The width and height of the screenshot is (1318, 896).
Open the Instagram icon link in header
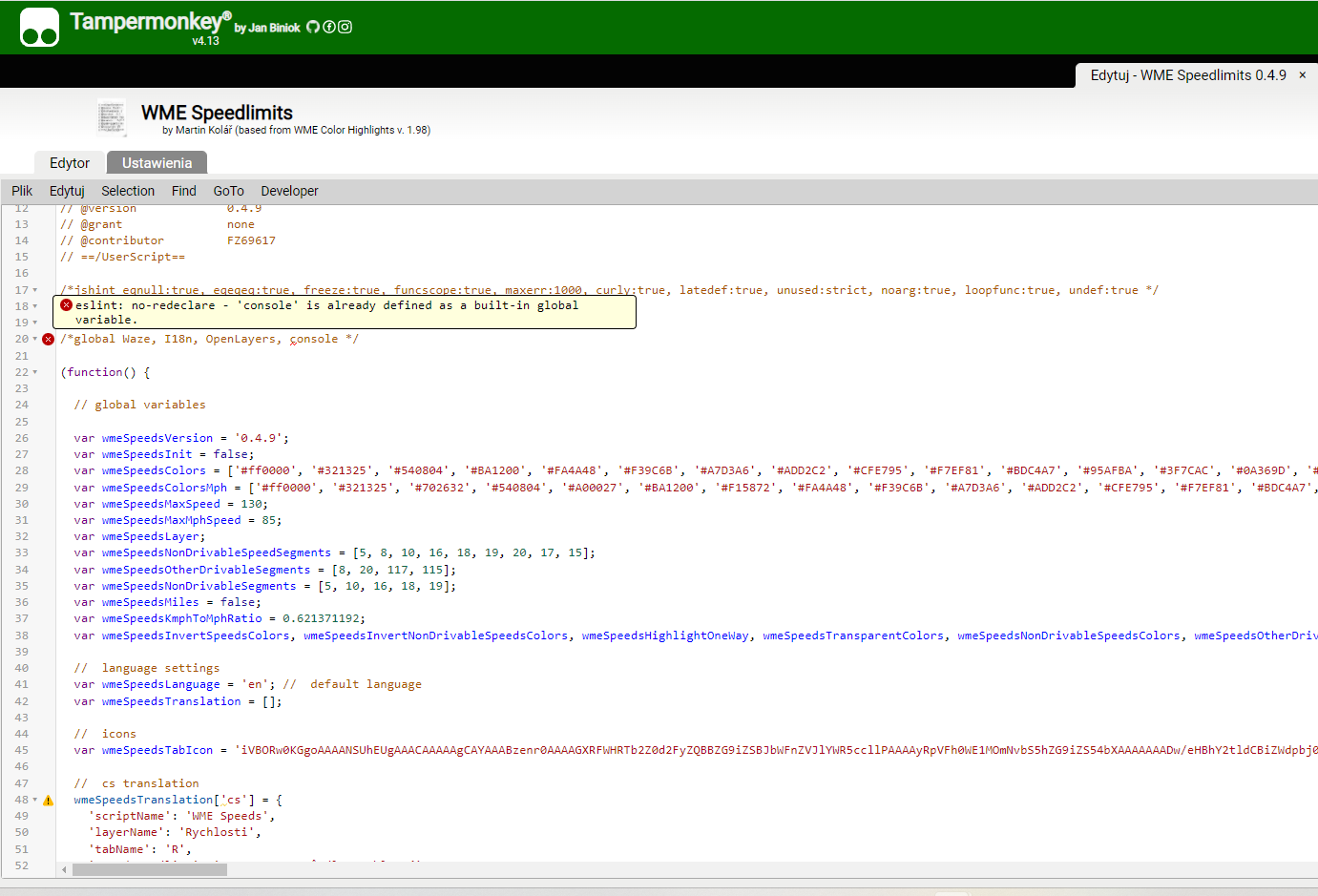[x=345, y=27]
